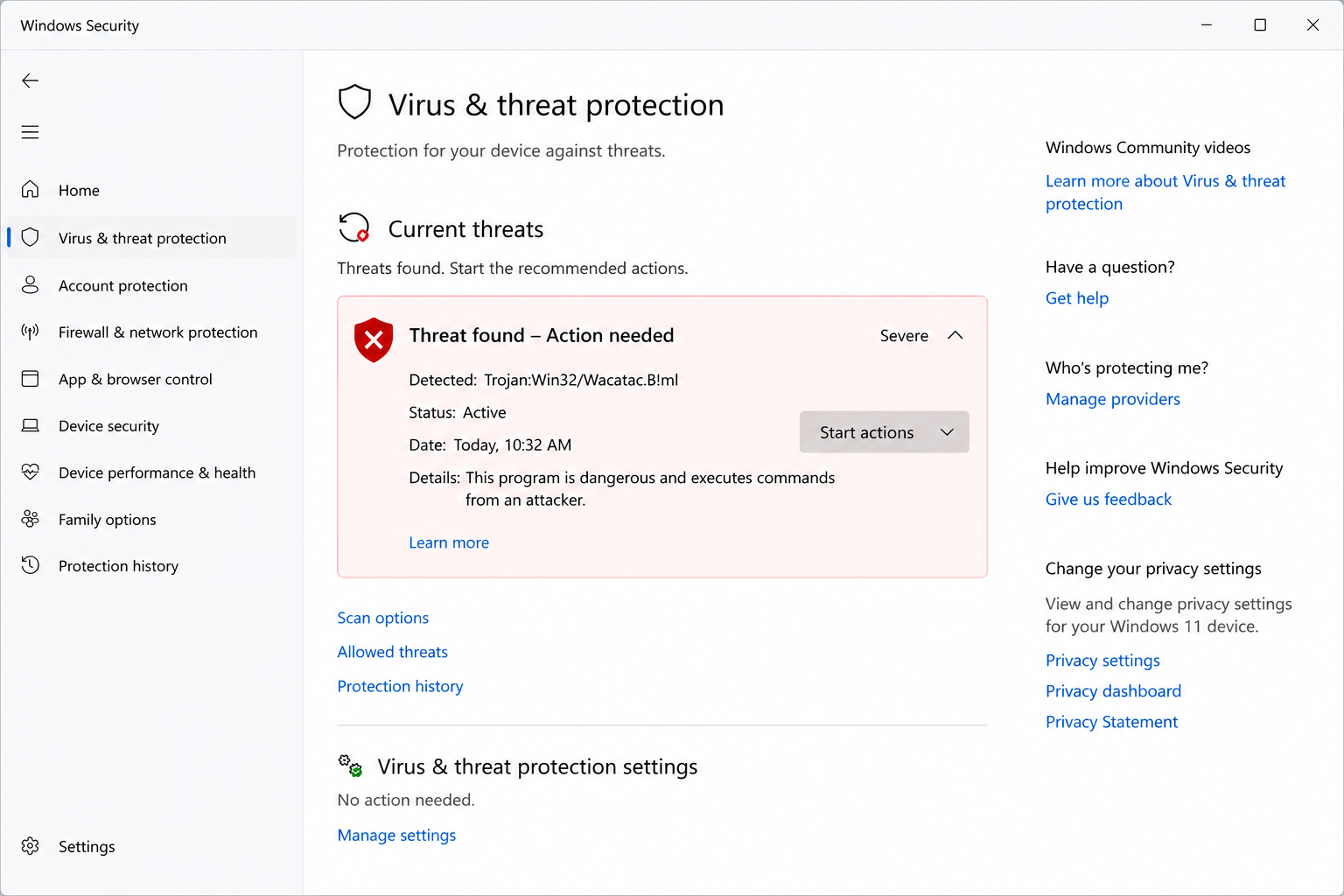Click the gears icon by protection settings

pyautogui.click(x=351, y=766)
